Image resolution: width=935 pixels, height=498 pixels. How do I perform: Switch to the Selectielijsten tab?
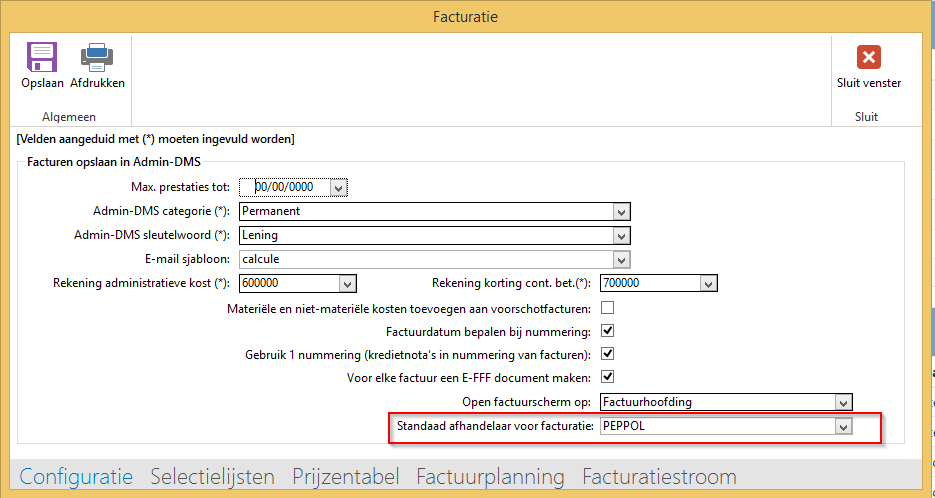pyautogui.click(x=212, y=477)
